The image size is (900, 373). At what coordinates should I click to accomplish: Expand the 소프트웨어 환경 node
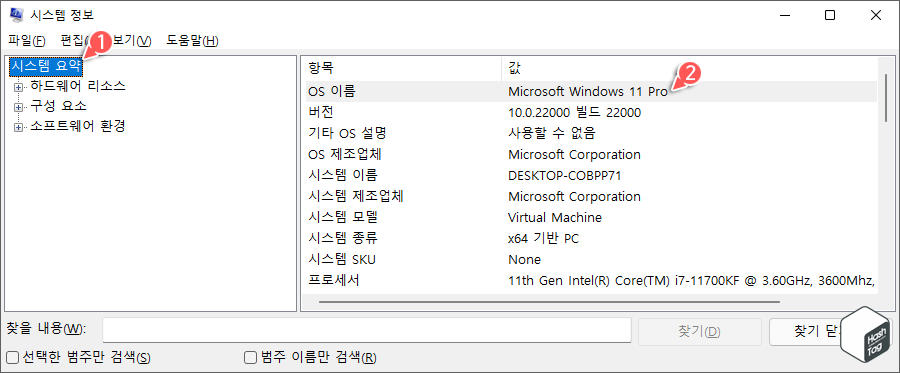coord(19,127)
